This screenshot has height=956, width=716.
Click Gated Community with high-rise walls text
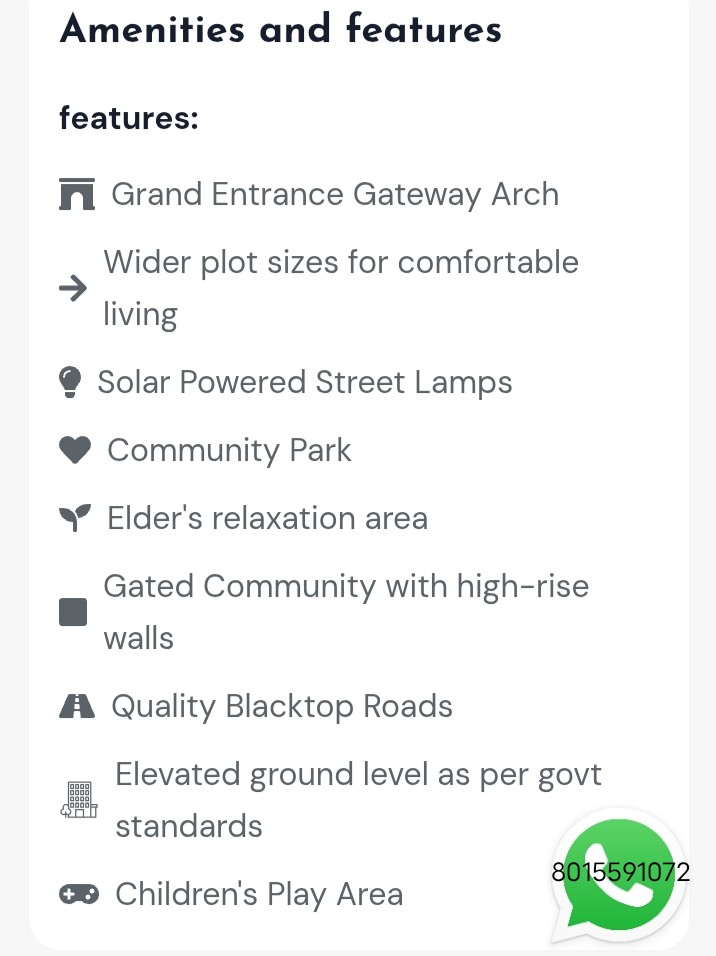click(x=345, y=611)
